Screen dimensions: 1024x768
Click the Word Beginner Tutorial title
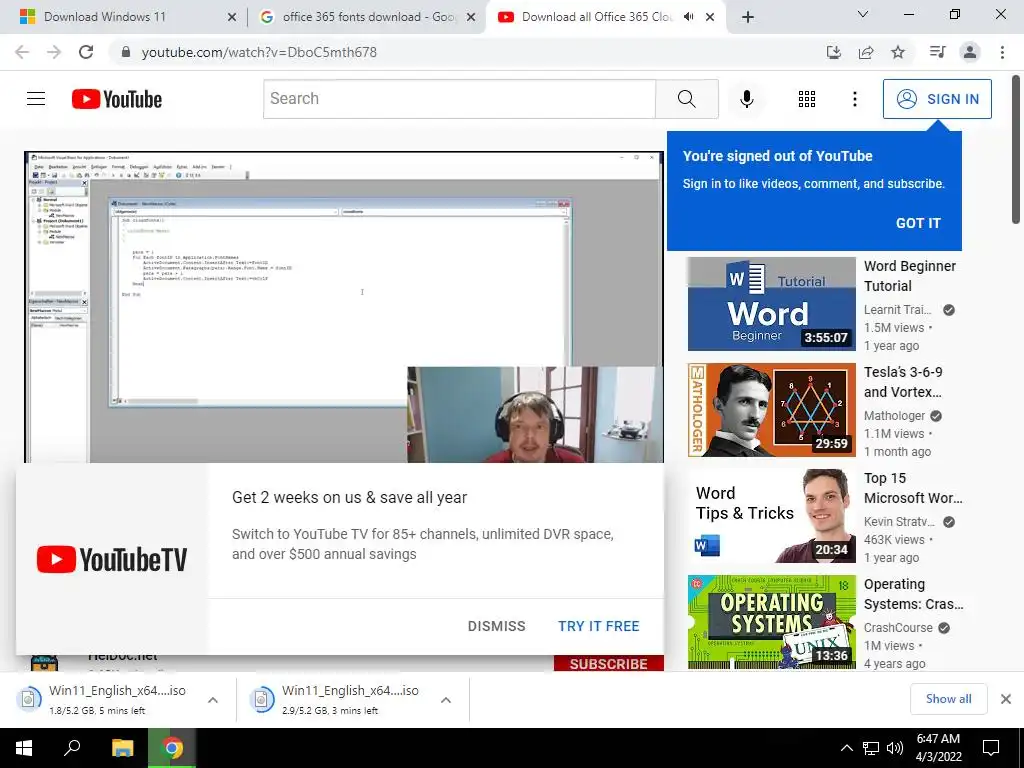tap(910, 276)
